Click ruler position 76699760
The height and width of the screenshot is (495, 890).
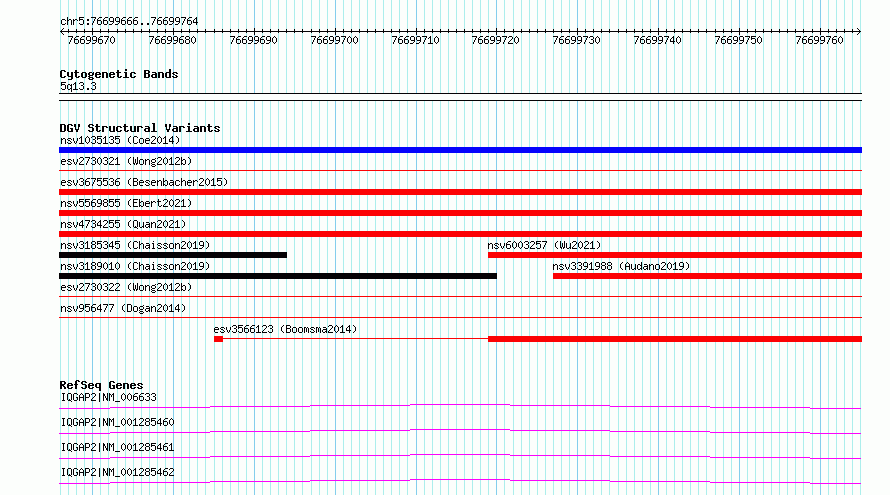tap(820, 40)
